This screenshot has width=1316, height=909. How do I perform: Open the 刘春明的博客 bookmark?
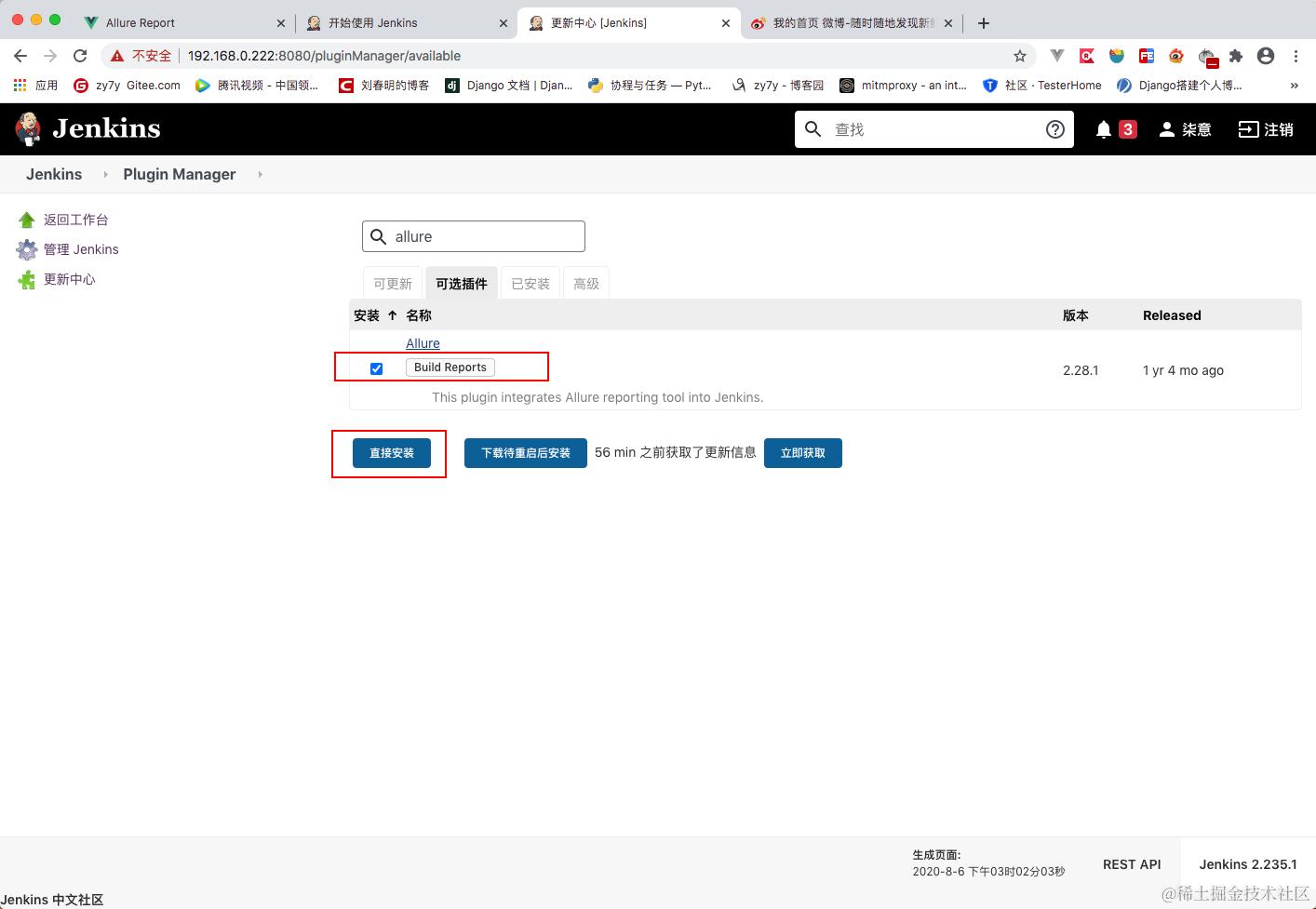coord(383,85)
